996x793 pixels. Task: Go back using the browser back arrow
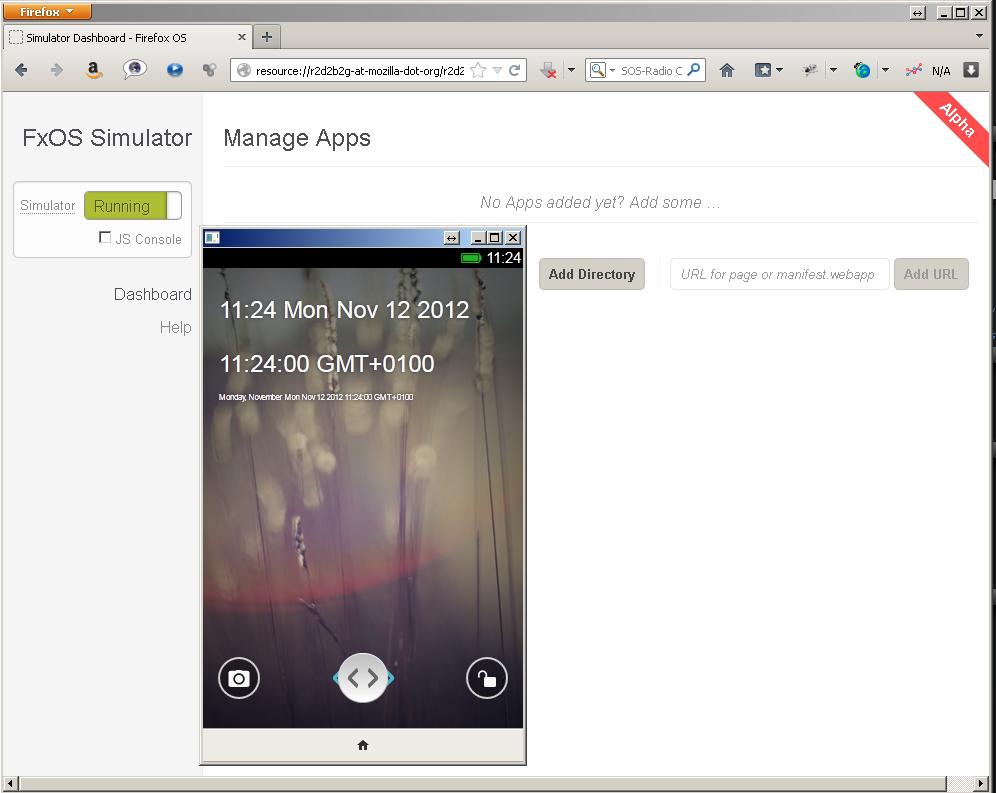click(21, 70)
